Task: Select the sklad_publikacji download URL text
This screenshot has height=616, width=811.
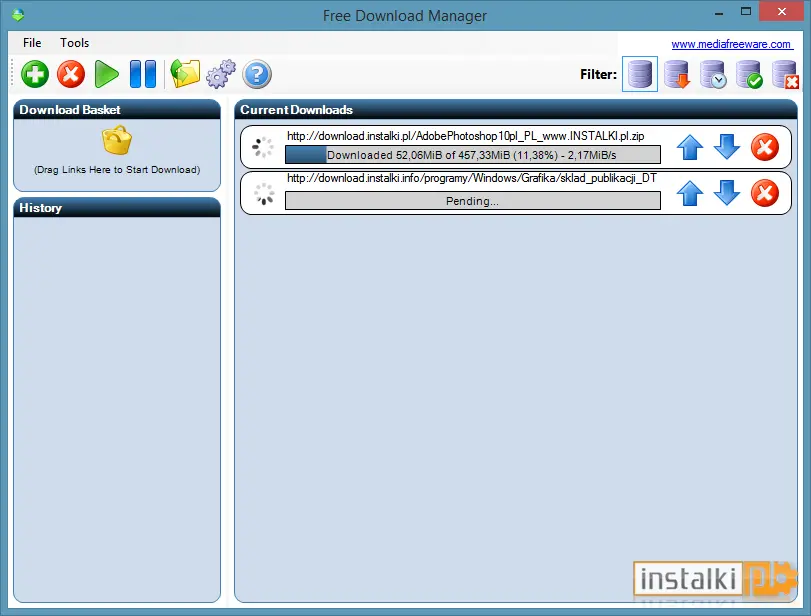Action: (x=472, y=178)
